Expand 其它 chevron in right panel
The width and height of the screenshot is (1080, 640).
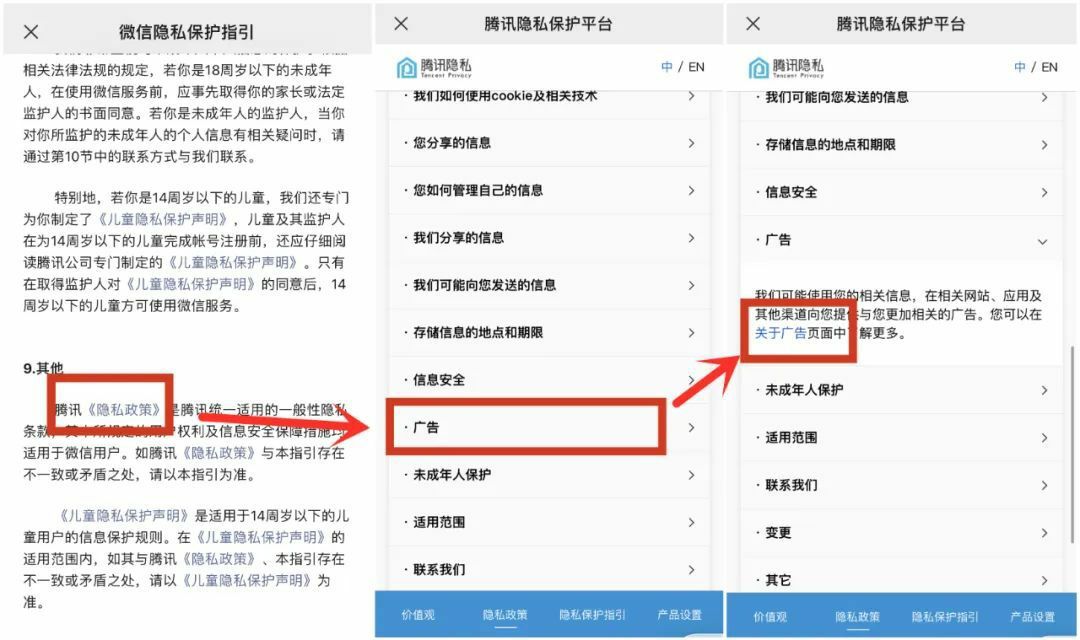pos(1044,581)
